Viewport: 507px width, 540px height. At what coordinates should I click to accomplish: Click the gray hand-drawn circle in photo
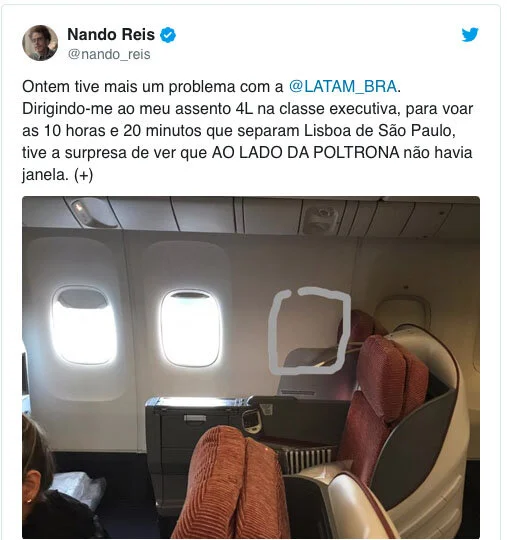click(309, 331)
